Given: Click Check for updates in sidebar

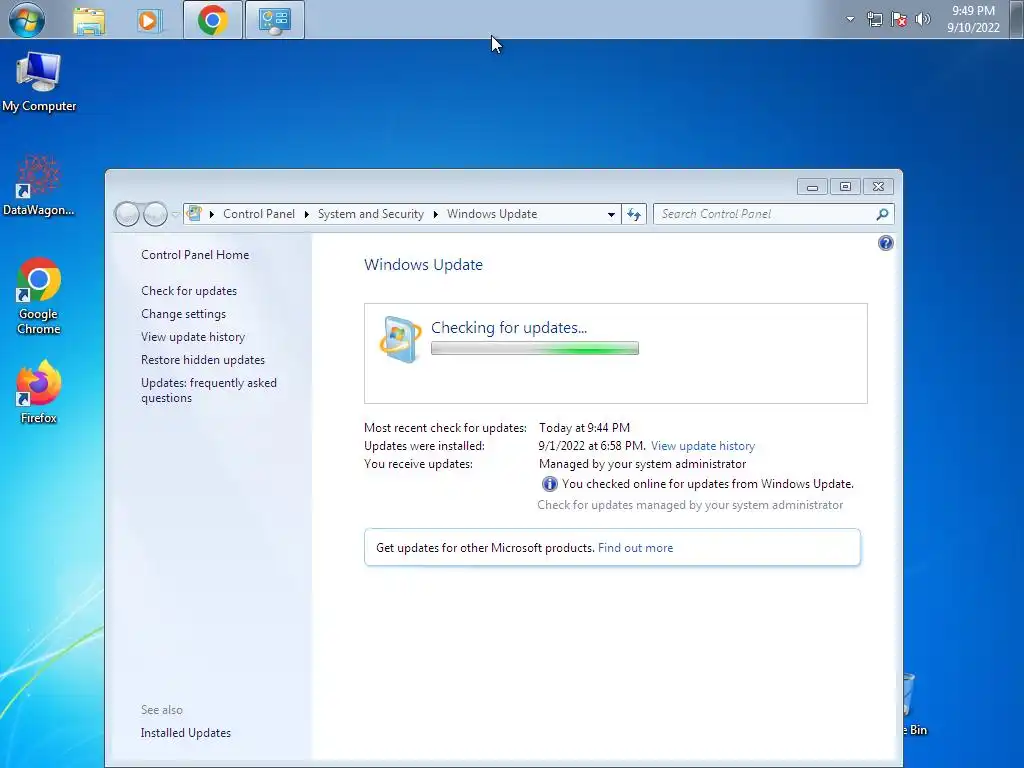Looking at the screenshot, I should [x=189, y=291].
